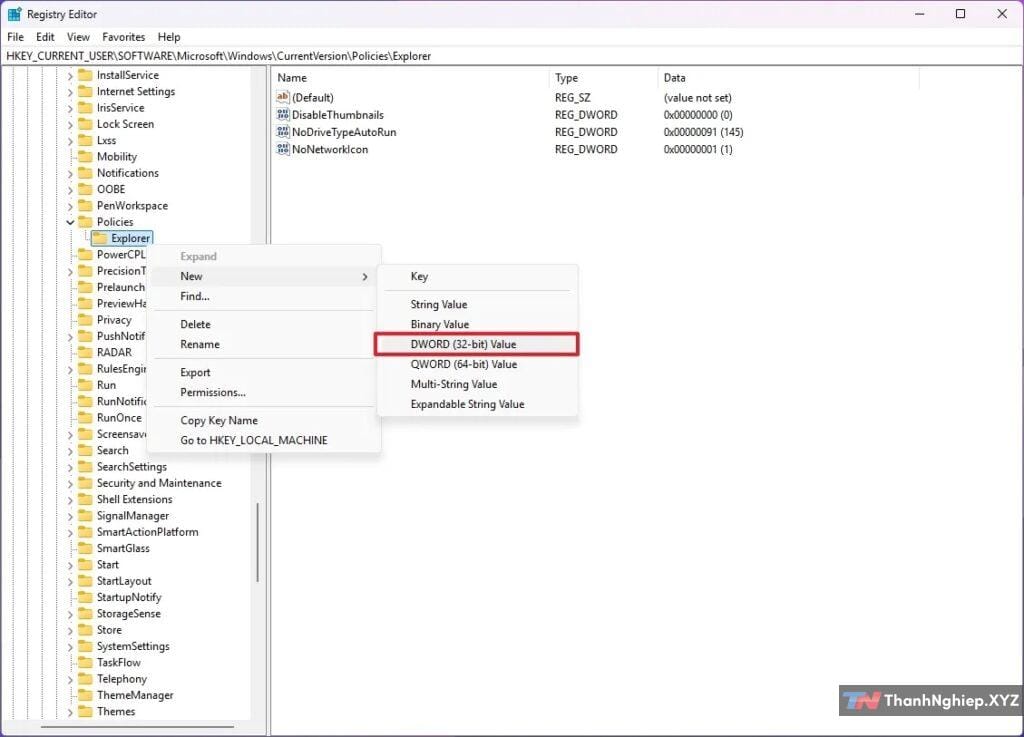Click the Themes folder icon
Image resolution: width=1024 pixels, height=737 pixels.
click(85, 712)
